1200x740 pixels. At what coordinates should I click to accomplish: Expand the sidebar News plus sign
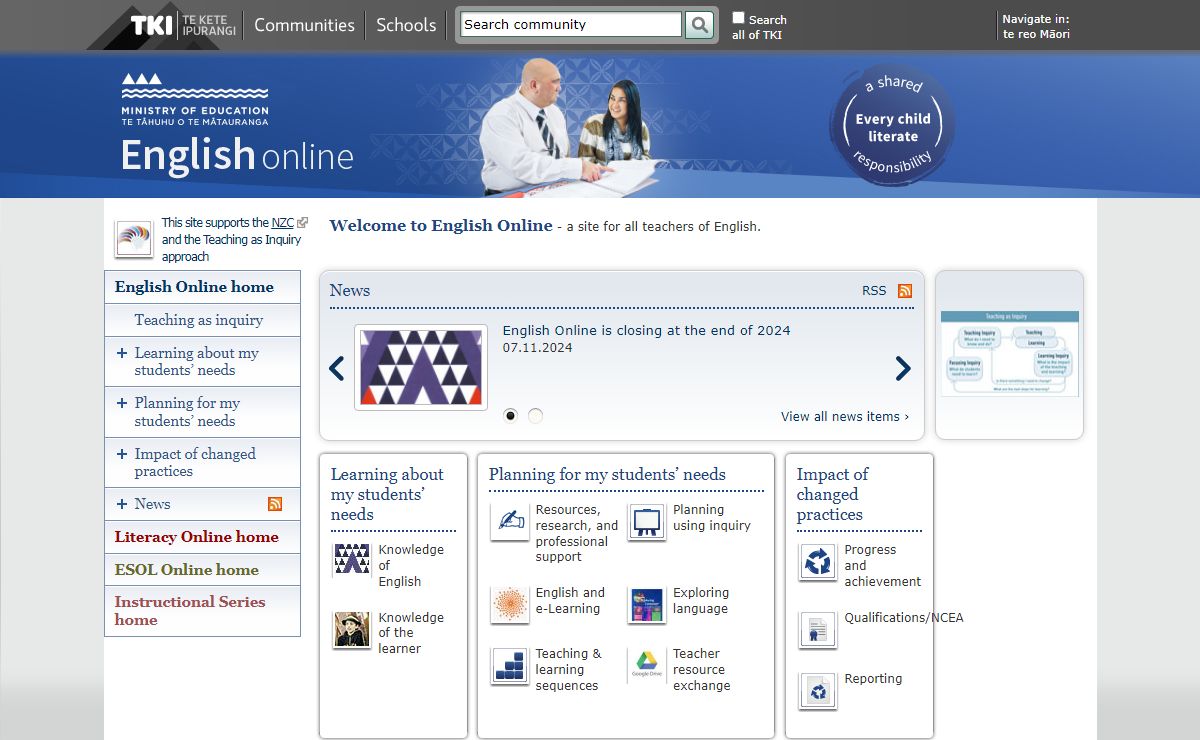click(122, 504)
